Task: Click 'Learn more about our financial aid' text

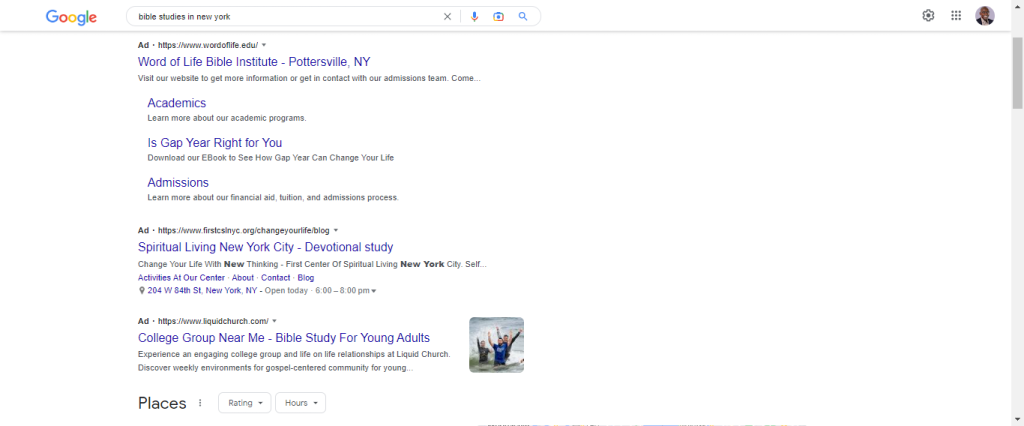Action: point(273,197)
